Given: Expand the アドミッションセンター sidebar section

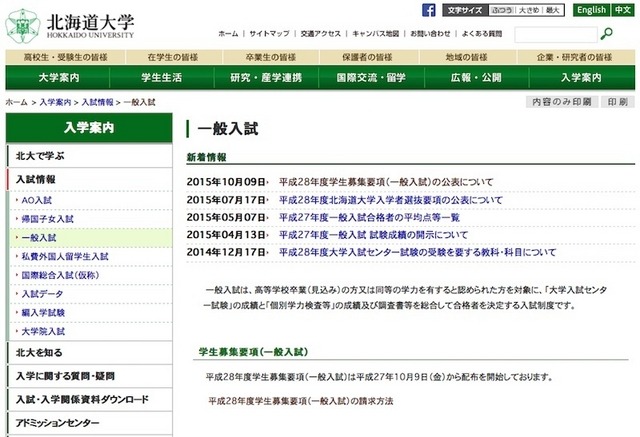Looking at the screenshot, I should [89, 423].
